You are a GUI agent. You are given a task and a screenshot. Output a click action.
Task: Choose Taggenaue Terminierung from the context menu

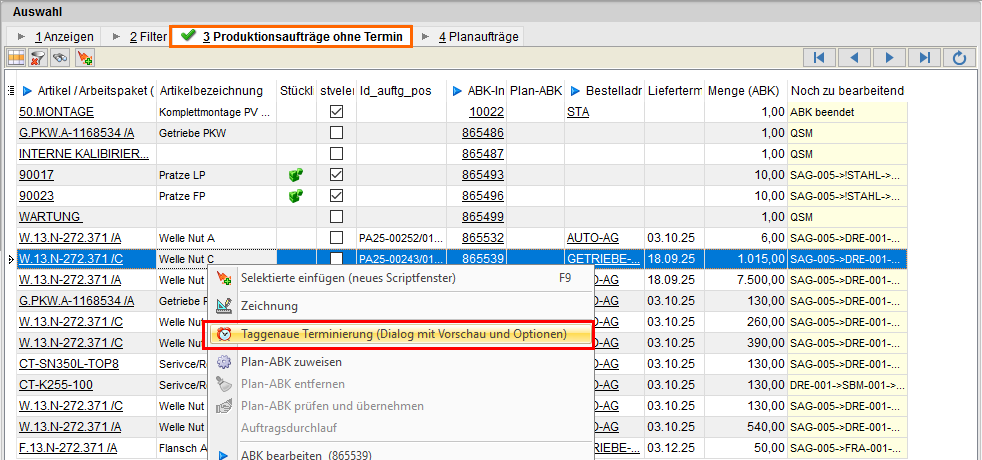404,333
